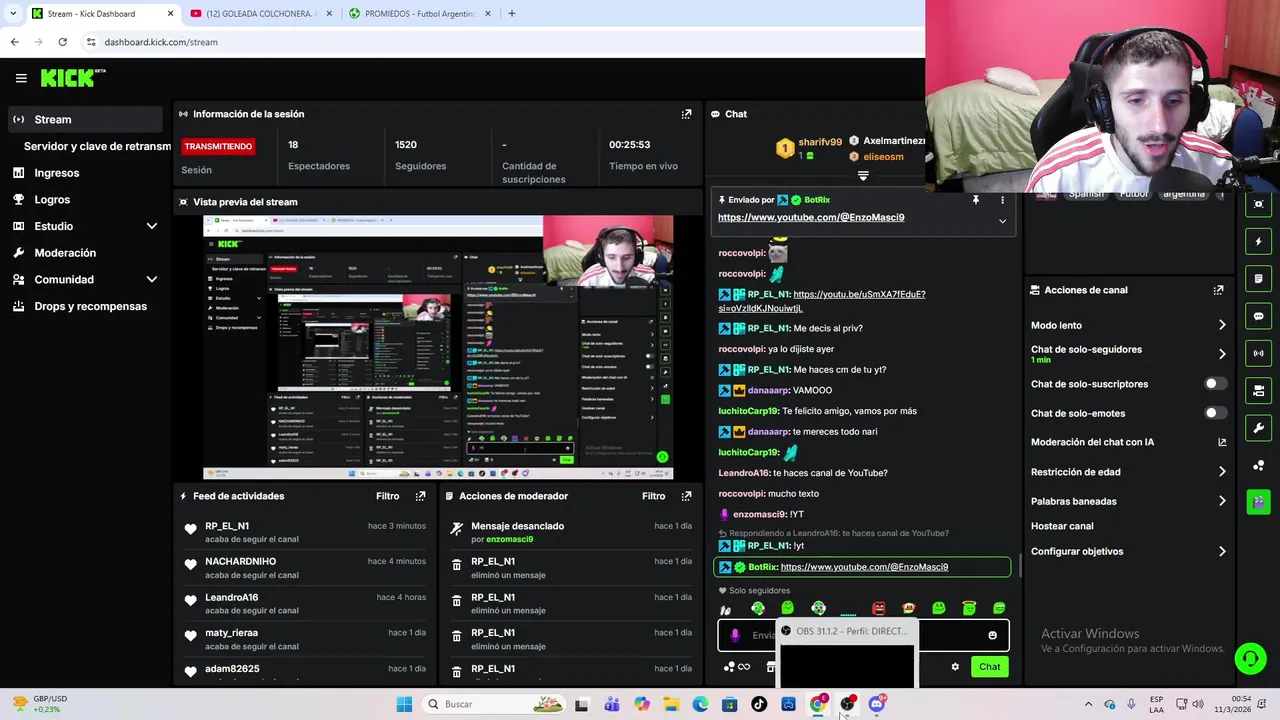This screenshot has height=720, width=1280.
Task: Open the emoji picker in chat input
Action: [992, 635]
